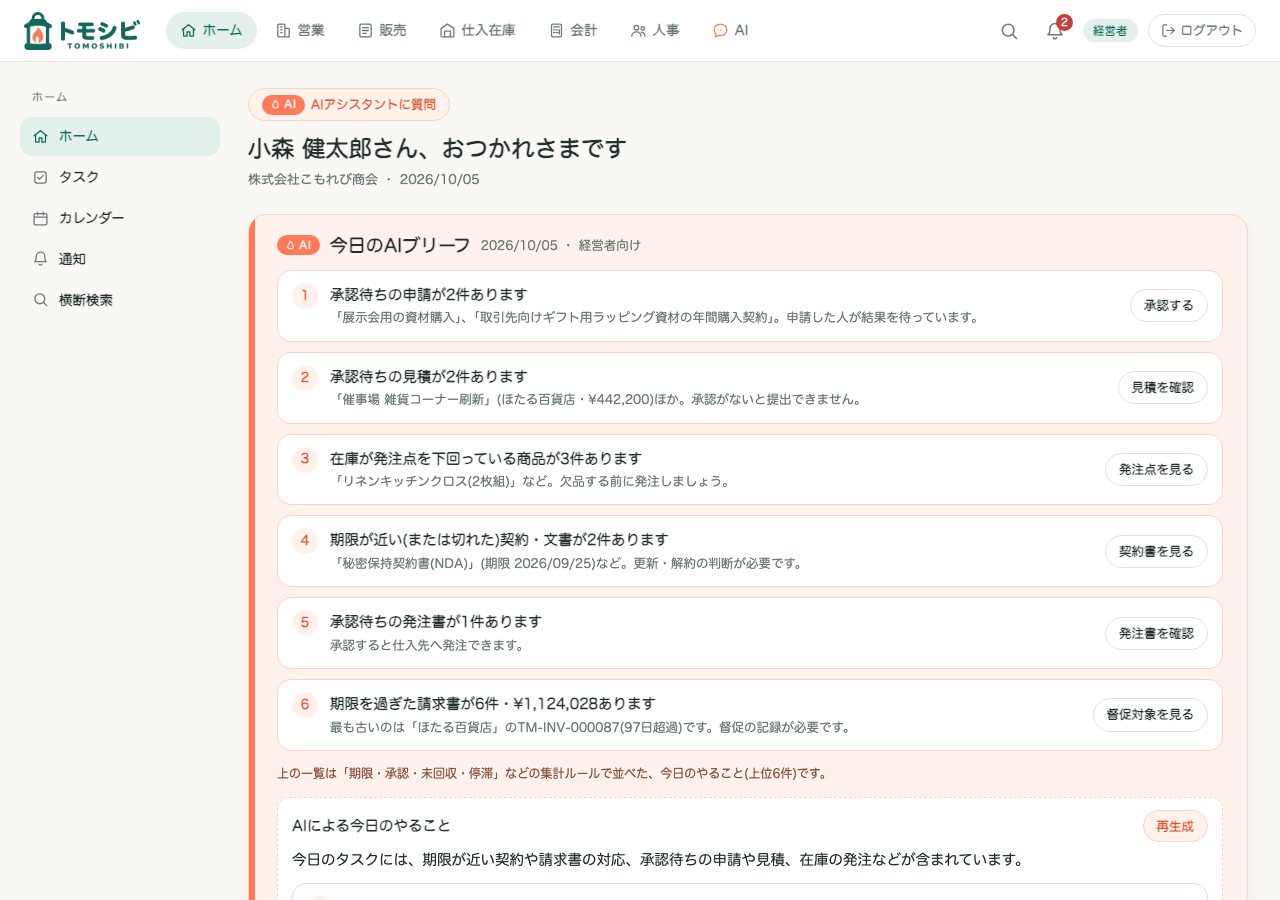Click 承認待ちの発注書が1件あります heading
Screen dimensions: 1280x900
[x=436, y=622]
